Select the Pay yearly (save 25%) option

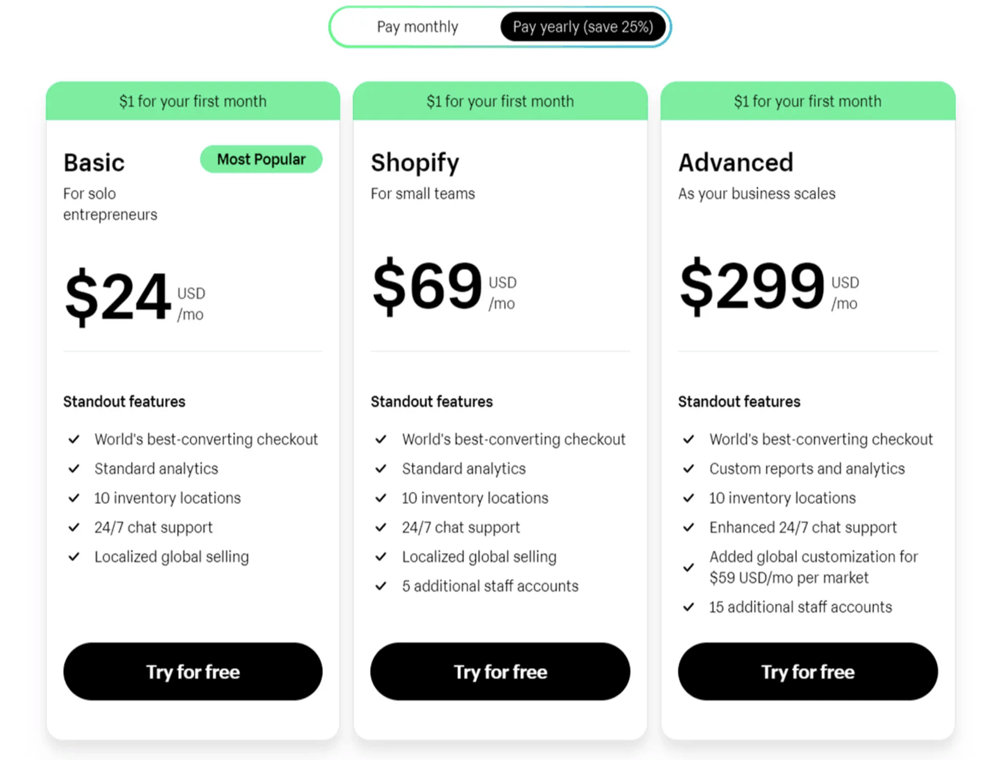(583, 27)
